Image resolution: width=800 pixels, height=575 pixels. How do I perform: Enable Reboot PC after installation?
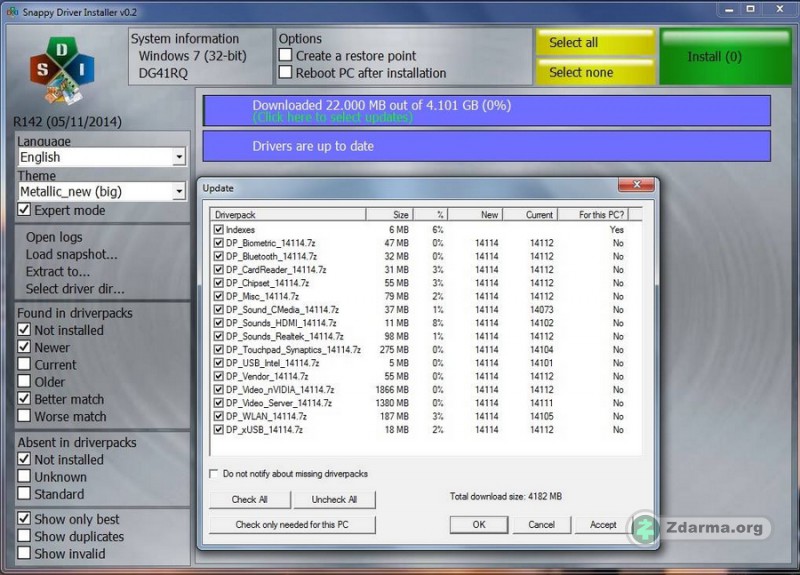[286, 72]
